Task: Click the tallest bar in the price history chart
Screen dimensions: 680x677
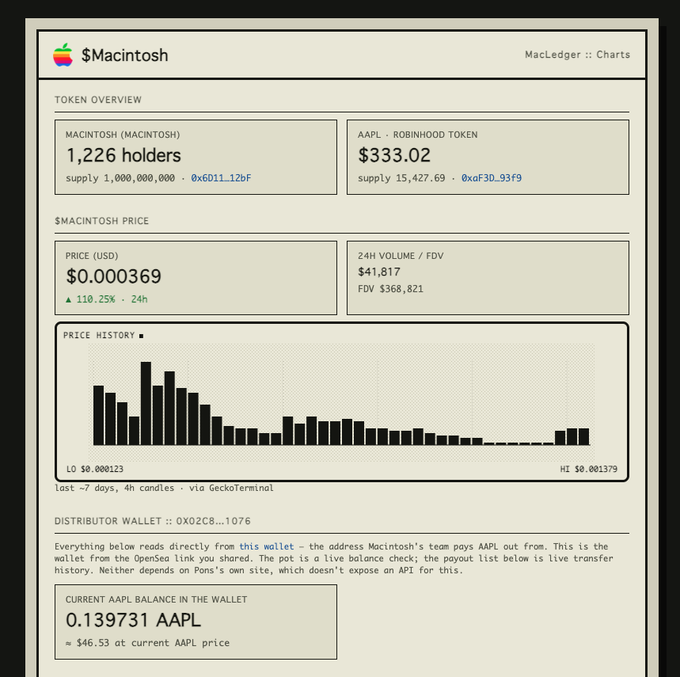Action: coord(146,403)
